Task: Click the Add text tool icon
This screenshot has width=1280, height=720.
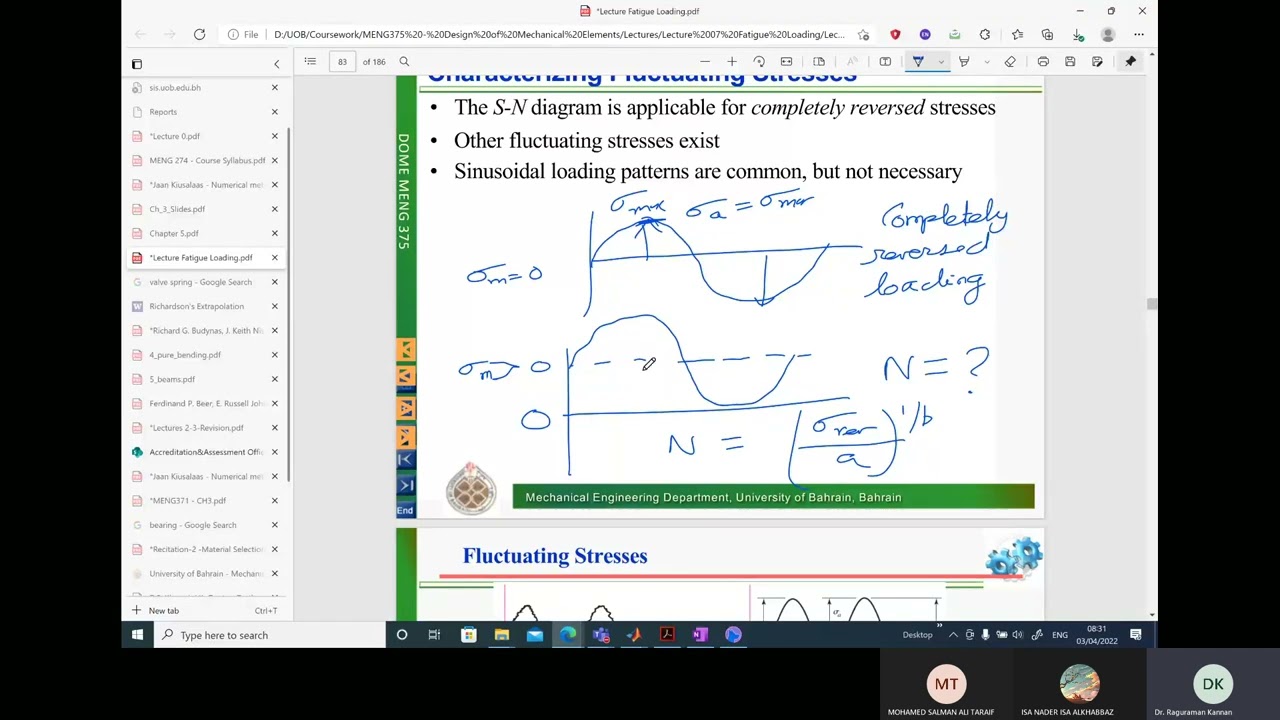Action: pyautogui.click(x=885, y=62)
